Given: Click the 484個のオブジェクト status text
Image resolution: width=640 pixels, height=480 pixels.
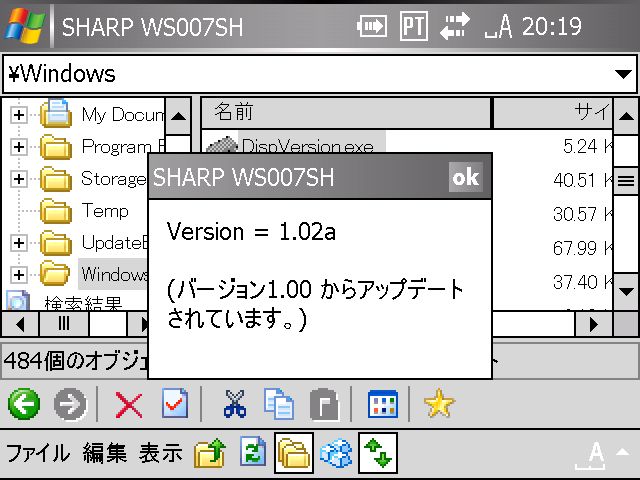Looking at the screenshot, I should click(x=76, y=361).
